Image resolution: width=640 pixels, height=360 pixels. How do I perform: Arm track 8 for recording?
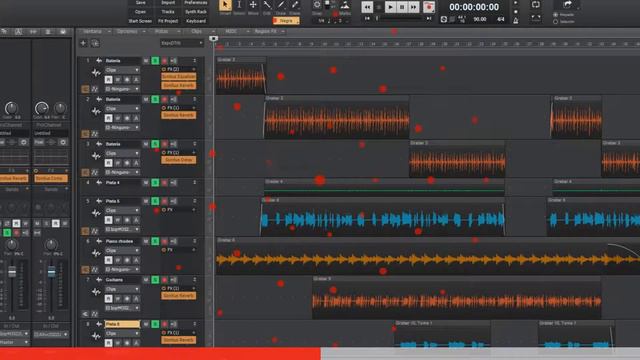pyautogui.click(x=164, y=324)
